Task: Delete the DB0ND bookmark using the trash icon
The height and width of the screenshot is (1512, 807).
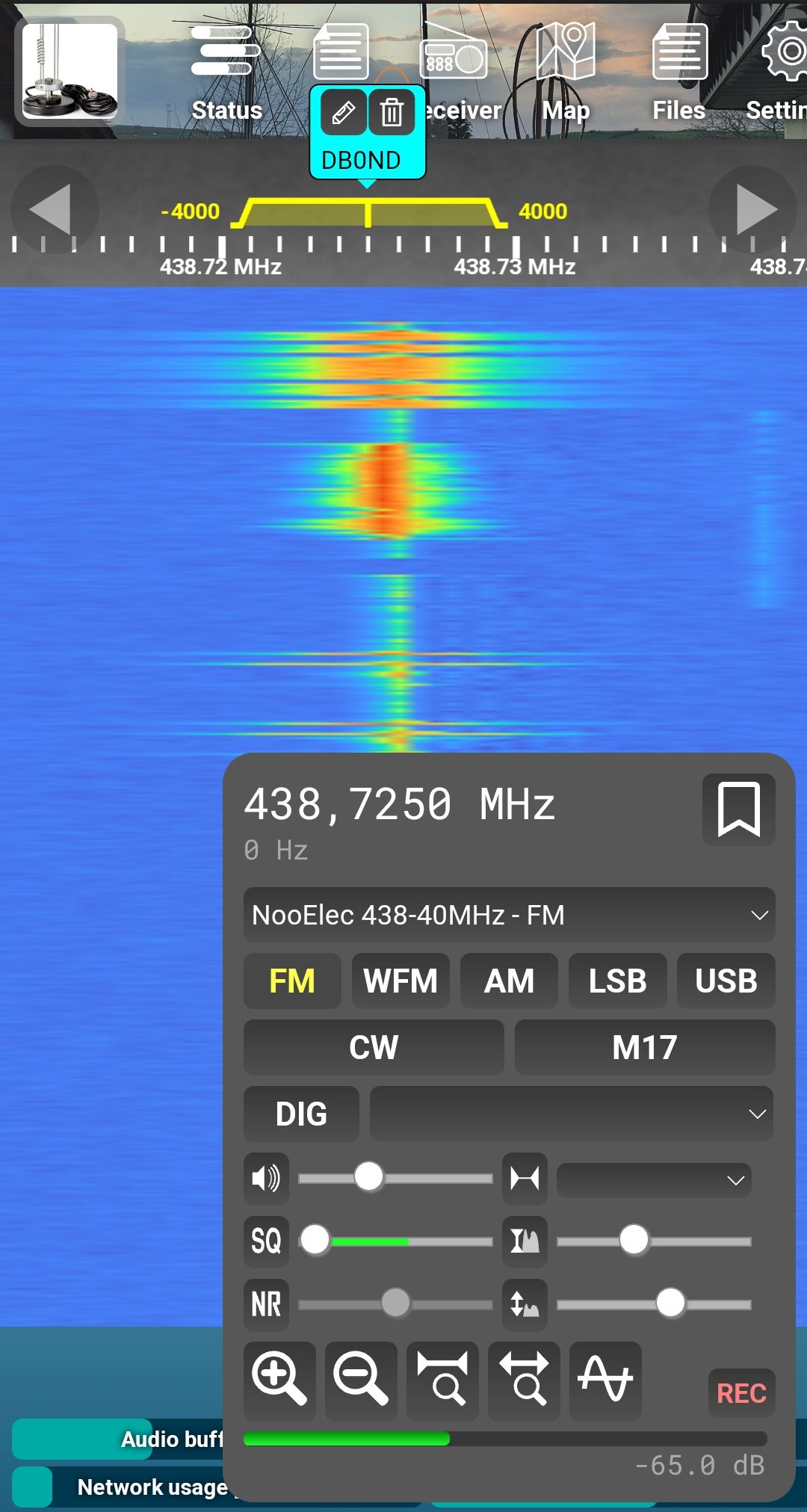Action: pos(392,114)
